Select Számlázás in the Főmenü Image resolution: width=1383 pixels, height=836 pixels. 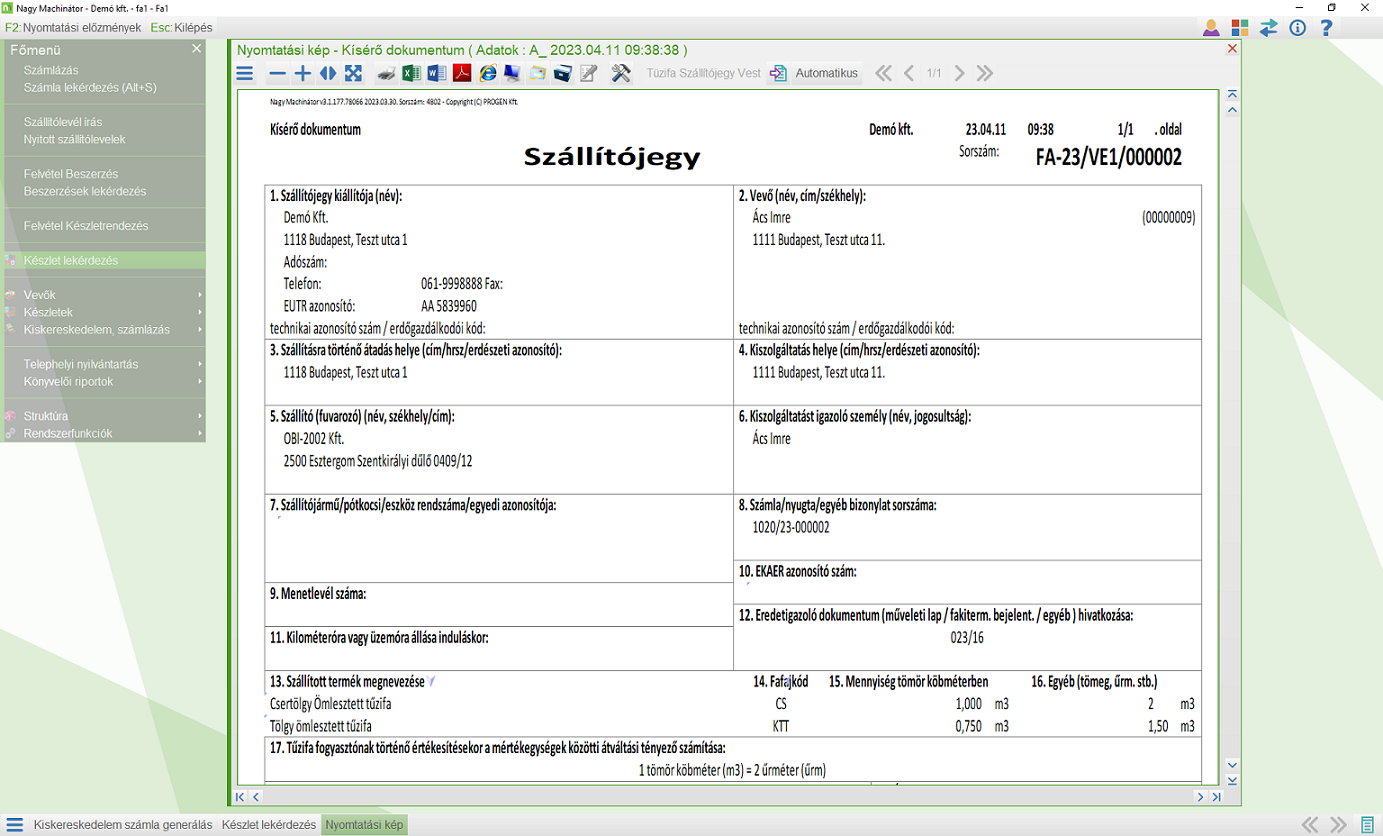point(51,70)
